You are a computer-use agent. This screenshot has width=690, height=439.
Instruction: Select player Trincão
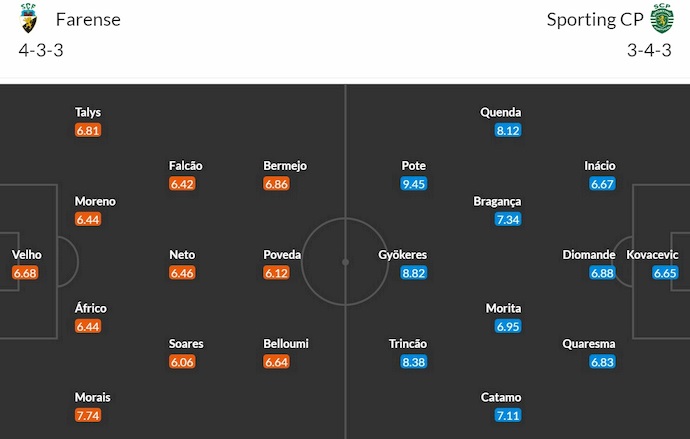click(x=407, y=344)
